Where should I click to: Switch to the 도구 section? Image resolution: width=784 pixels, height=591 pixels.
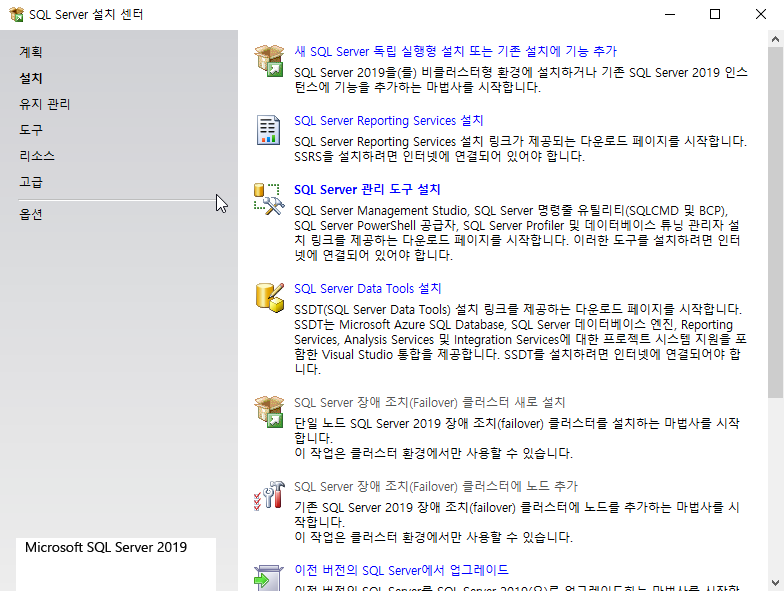[x=31, y=130]
